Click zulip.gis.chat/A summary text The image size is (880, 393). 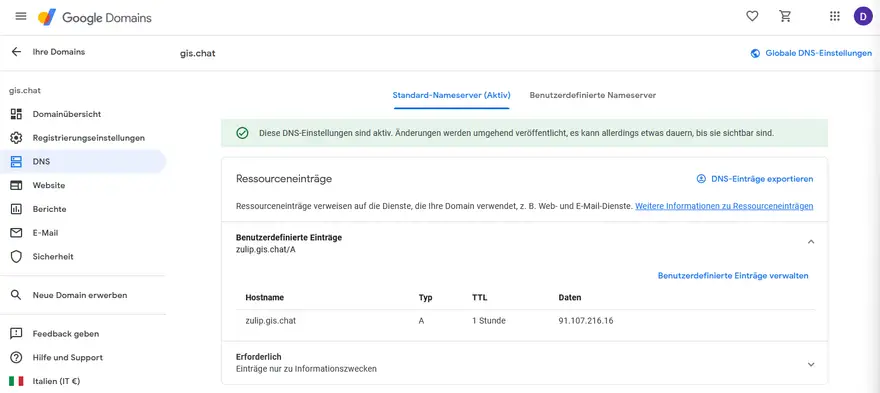(265, 249)
